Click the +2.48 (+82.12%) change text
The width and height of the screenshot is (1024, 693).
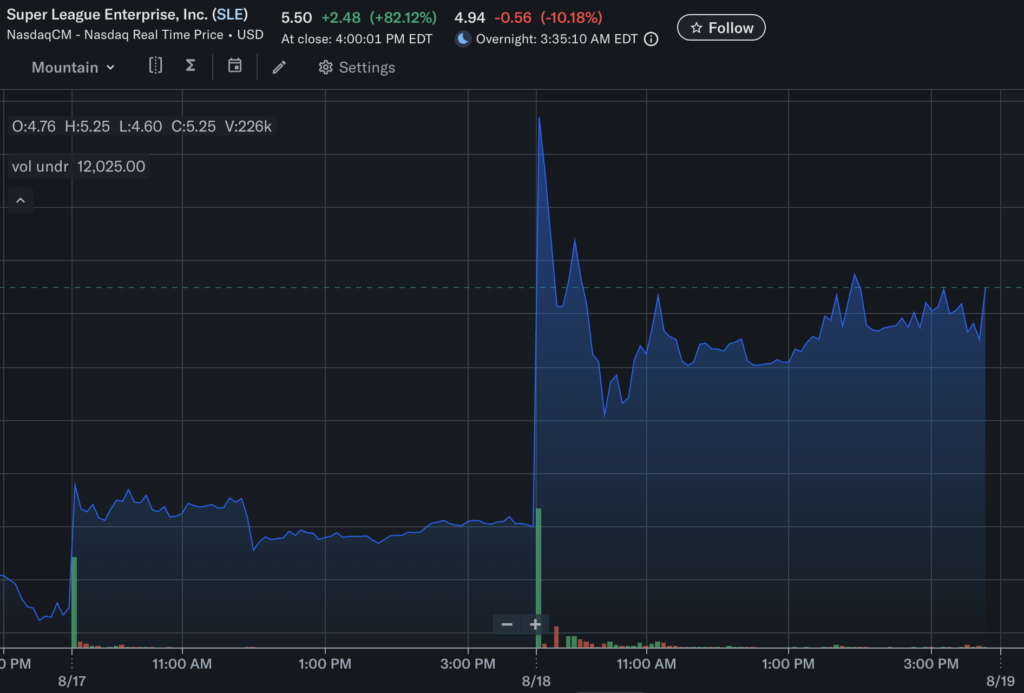point(379,18)
